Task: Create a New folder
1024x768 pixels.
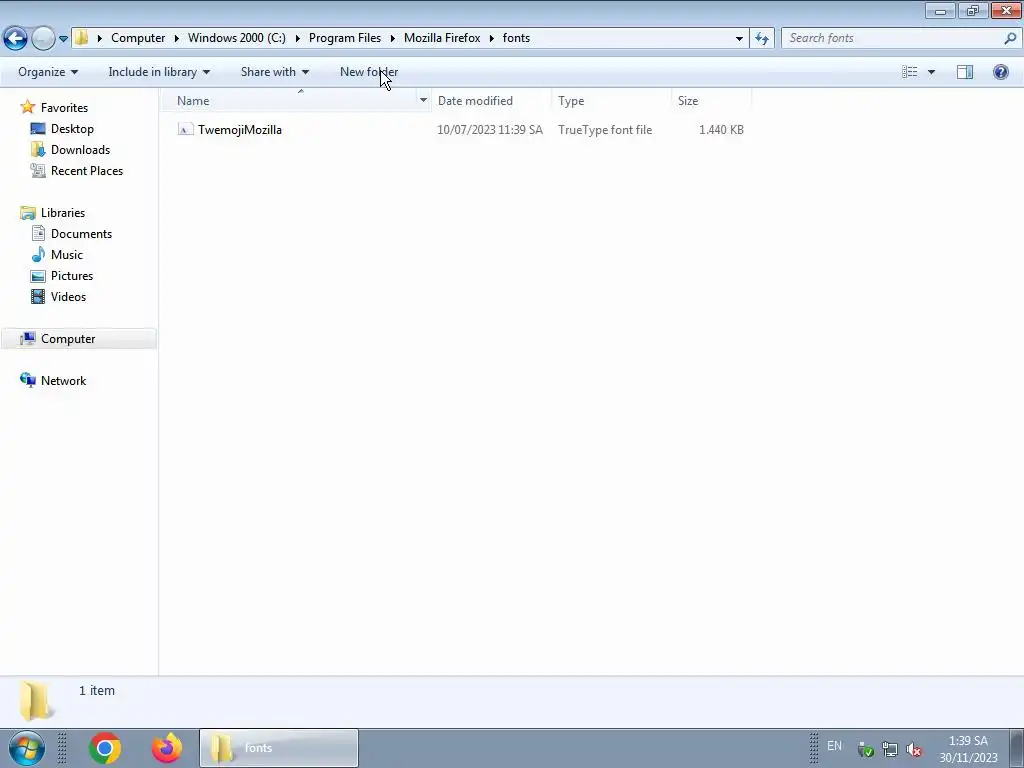Action: (369, 72)
